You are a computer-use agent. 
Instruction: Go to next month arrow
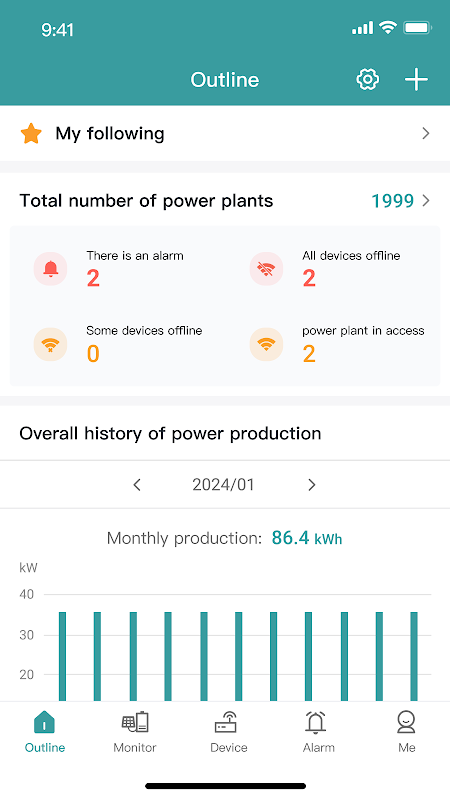(x=312, y=485)
